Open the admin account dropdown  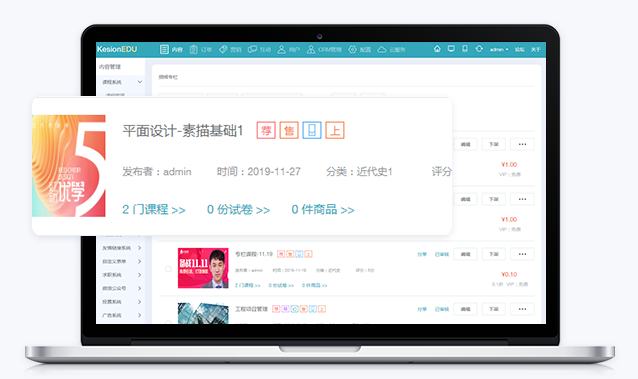pos(499,49)
